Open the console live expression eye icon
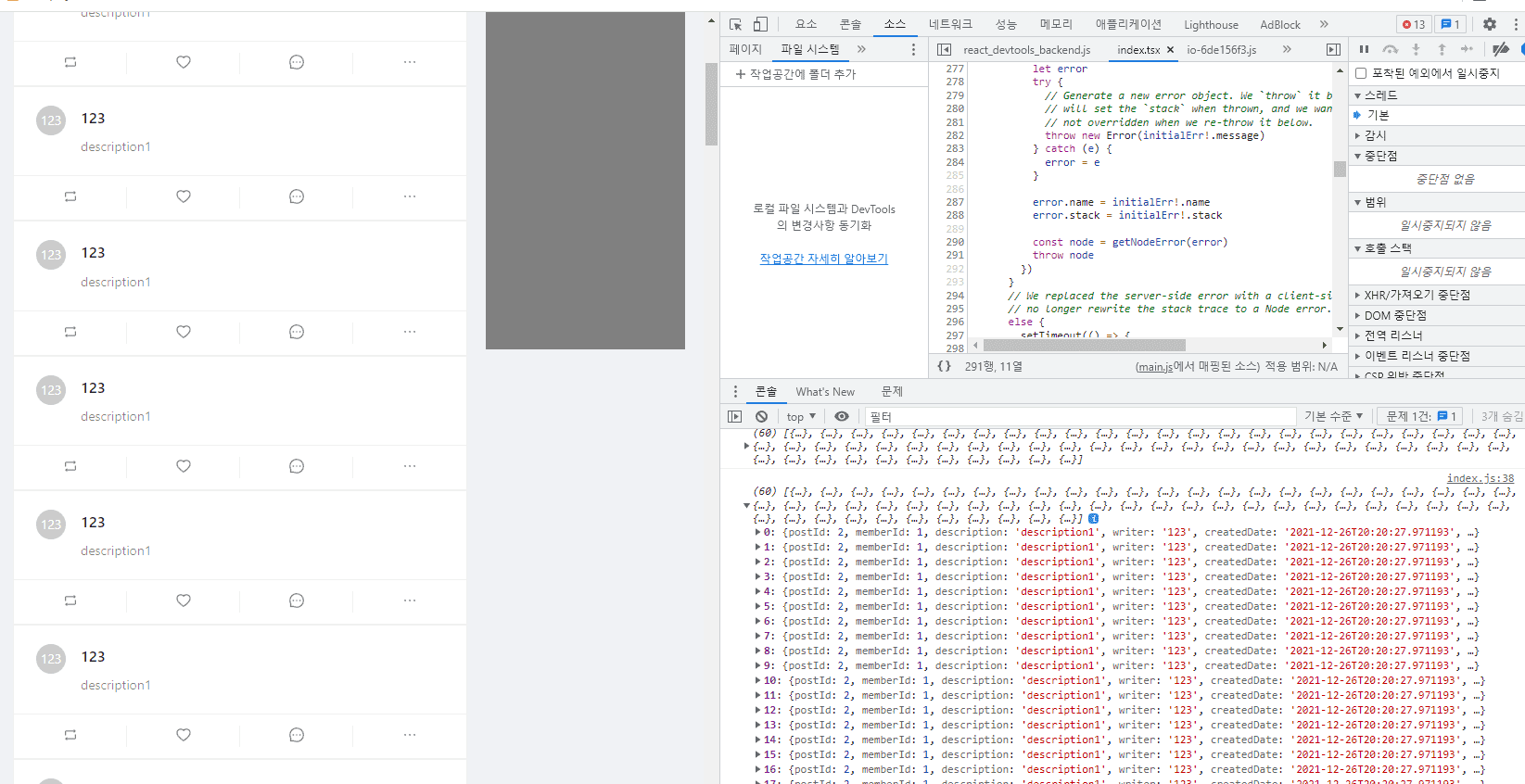Image resolution: width=1525 pixels, height=784 pixels. 842,417
